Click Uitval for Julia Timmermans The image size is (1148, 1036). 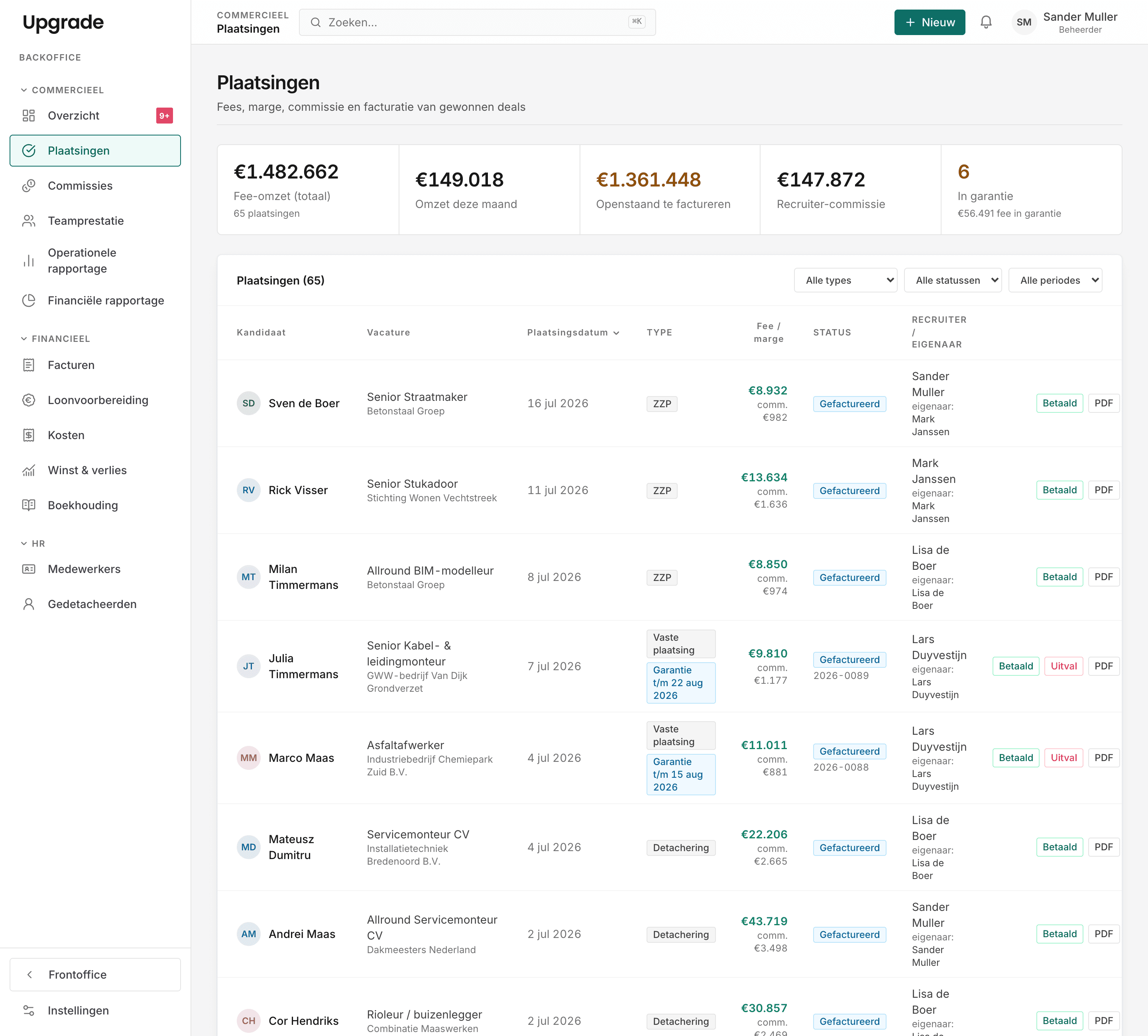coord(1063,666)
